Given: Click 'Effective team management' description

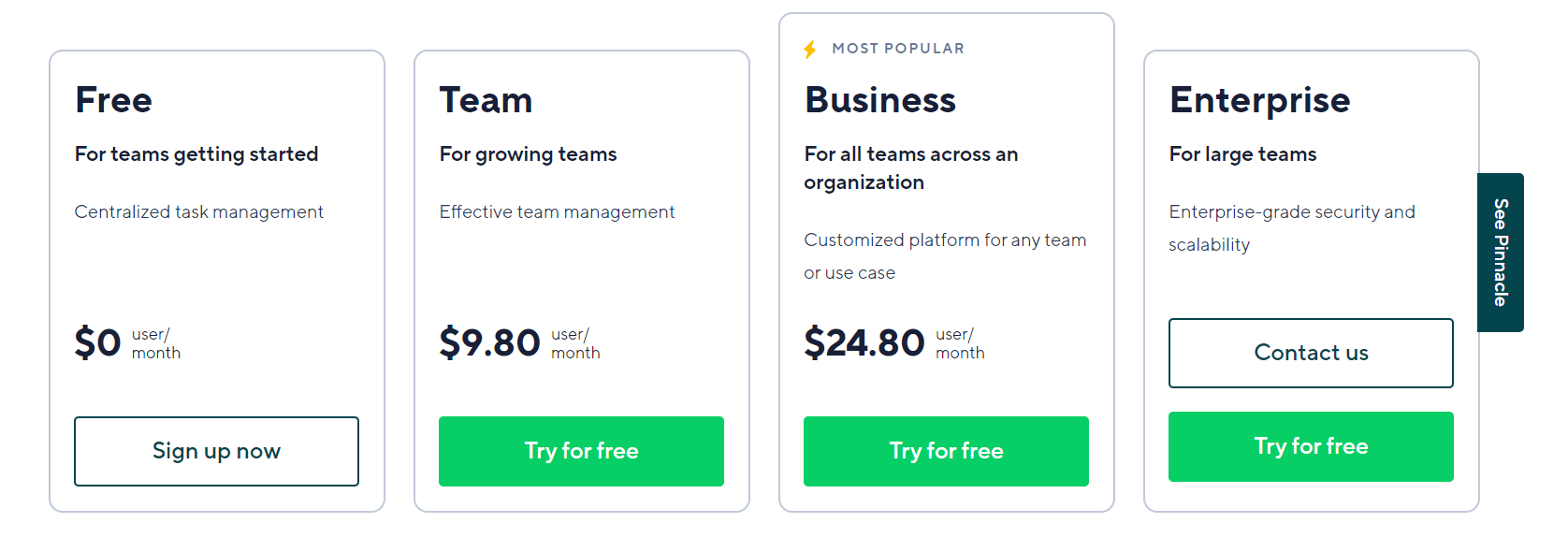Looking at the screenshot, I should [557, 212].
